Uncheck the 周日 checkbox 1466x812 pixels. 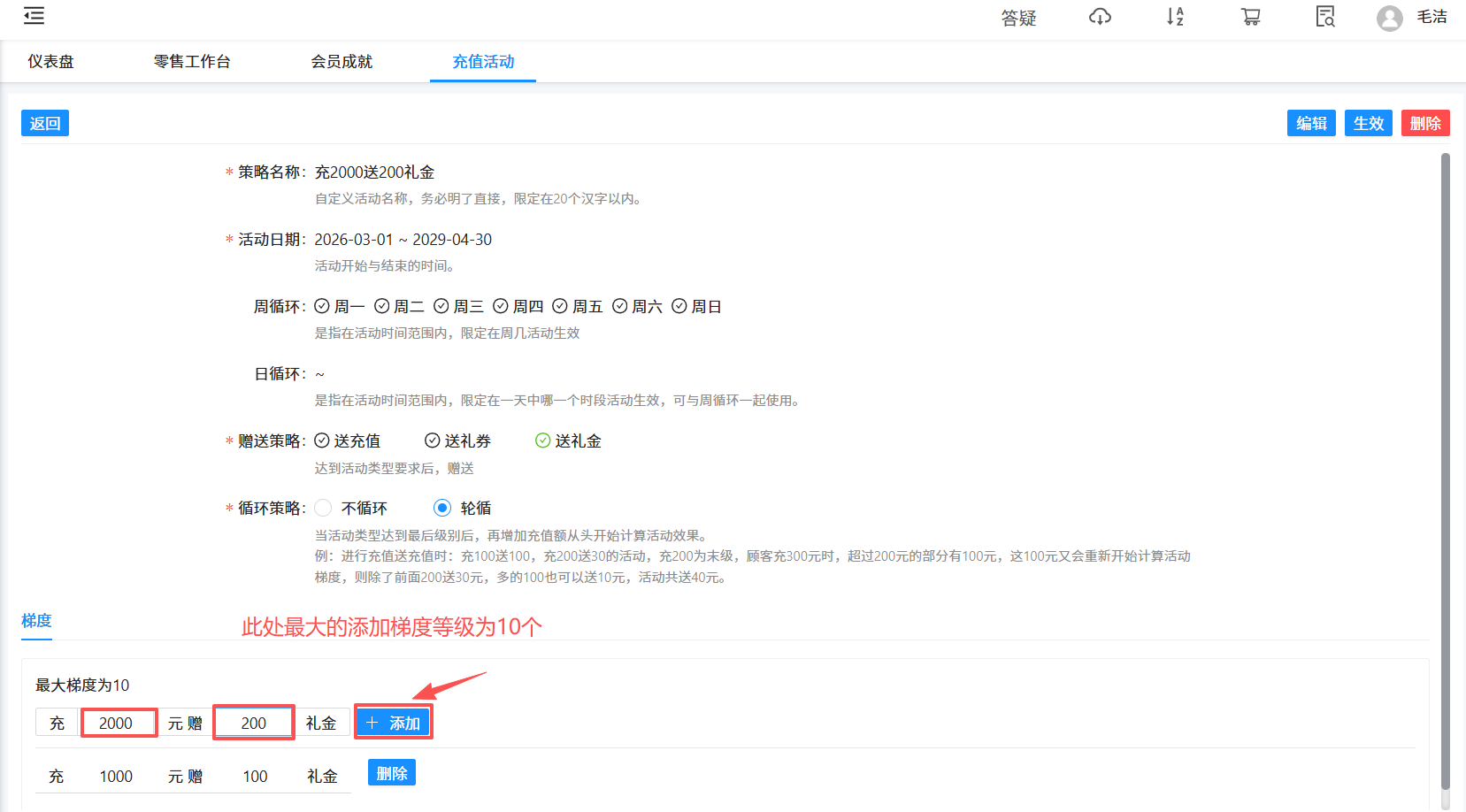[x=679, y=305]
